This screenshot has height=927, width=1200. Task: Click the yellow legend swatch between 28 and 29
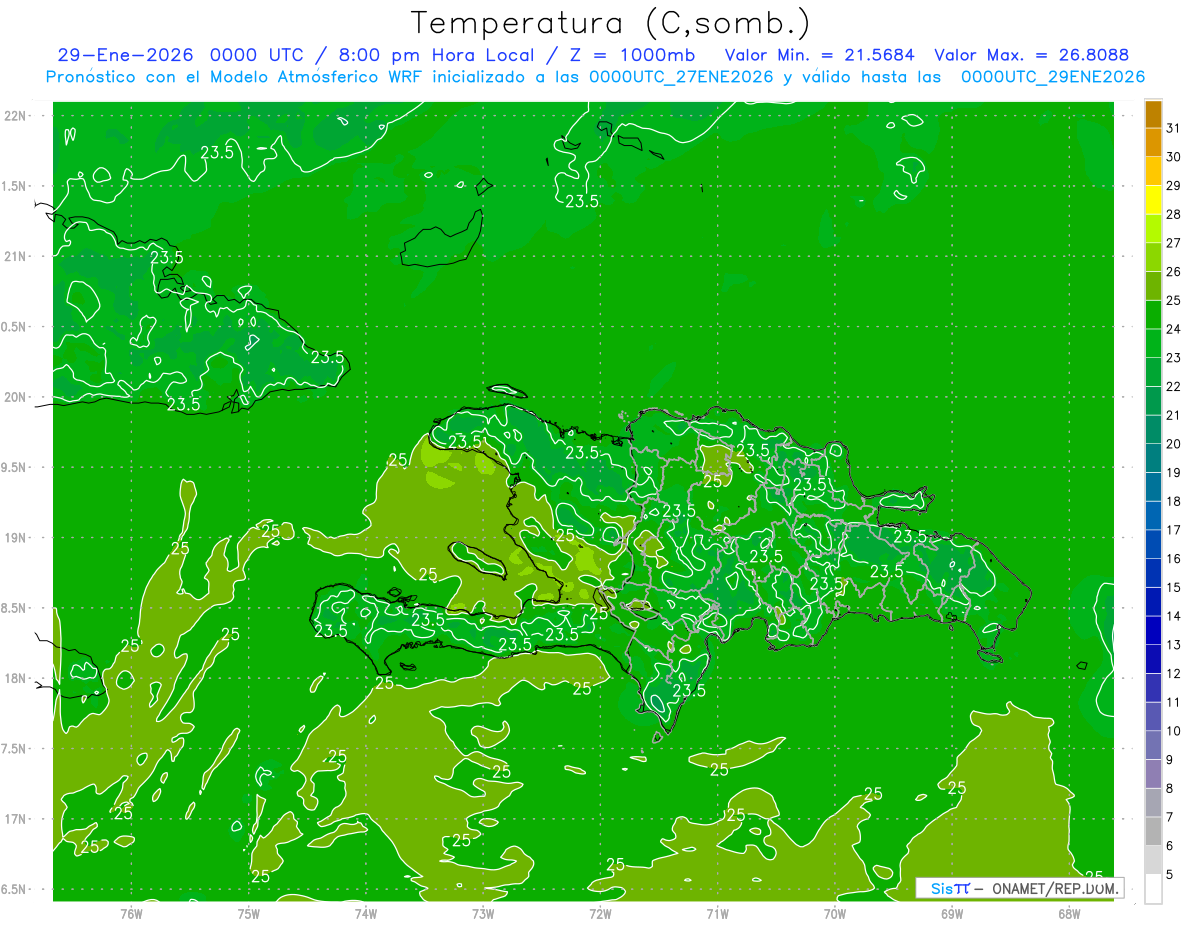click(1153, 200)
